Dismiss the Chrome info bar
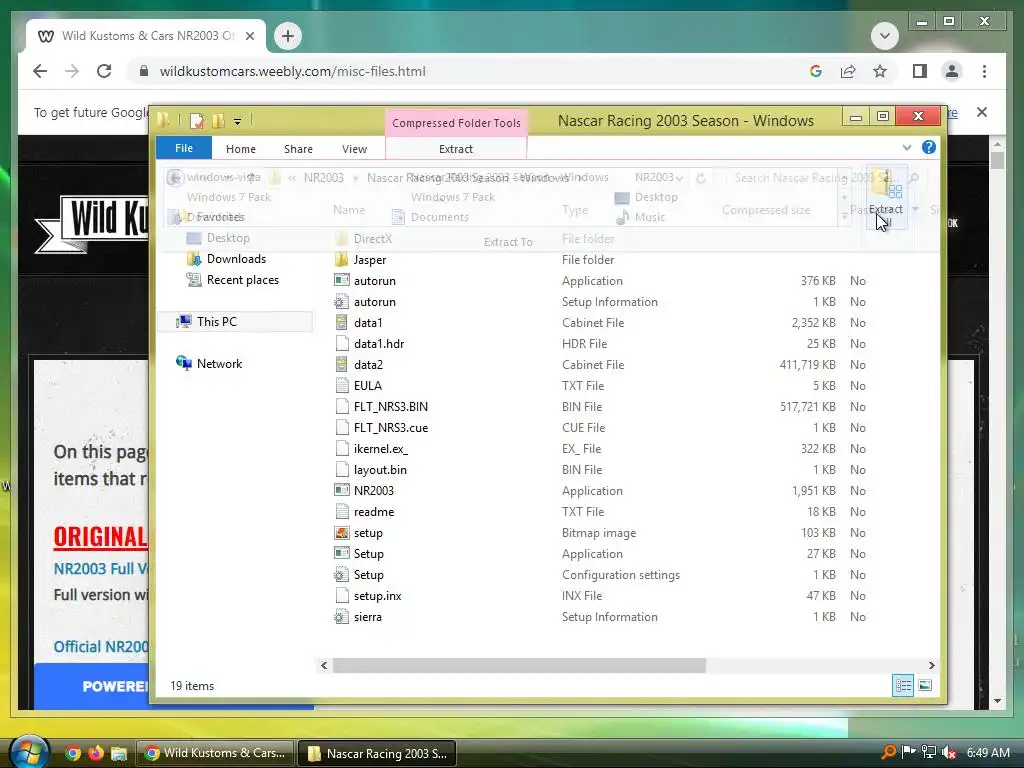Screen dimensions: 1024x768 [982, 112]
